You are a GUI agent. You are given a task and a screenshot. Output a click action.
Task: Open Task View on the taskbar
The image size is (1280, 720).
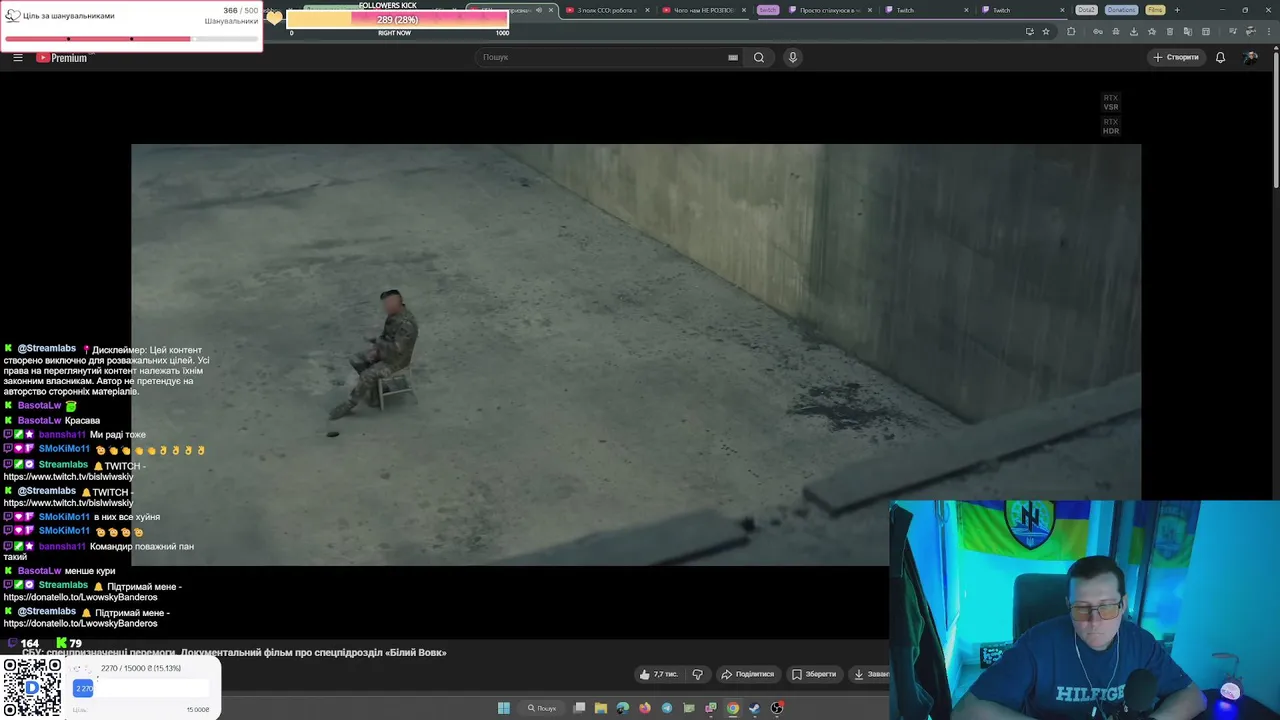click(x=579, y=708)
